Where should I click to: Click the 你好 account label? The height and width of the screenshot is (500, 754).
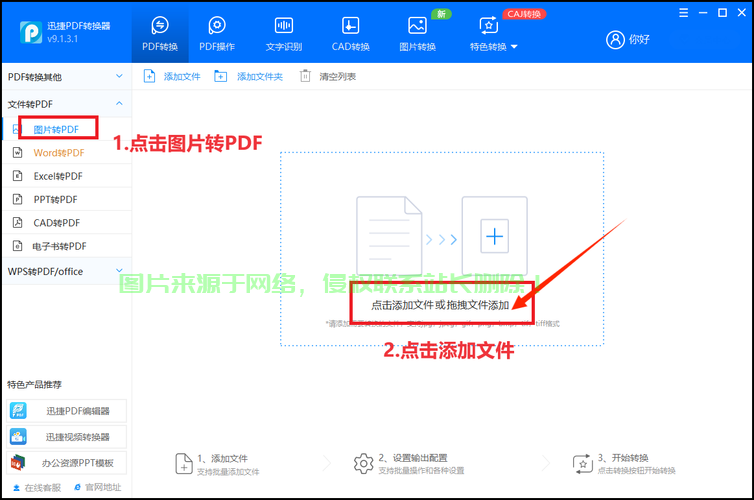[x=639, y=39]
